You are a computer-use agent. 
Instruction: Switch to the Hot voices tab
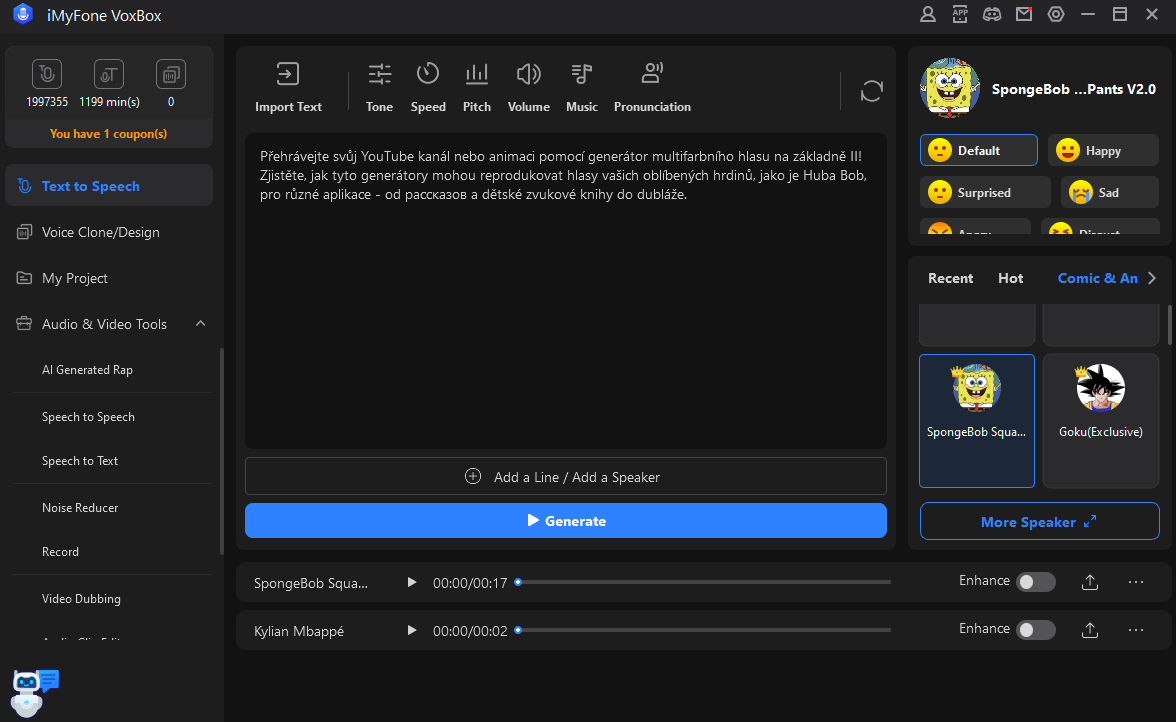[x=1010, y=278]
